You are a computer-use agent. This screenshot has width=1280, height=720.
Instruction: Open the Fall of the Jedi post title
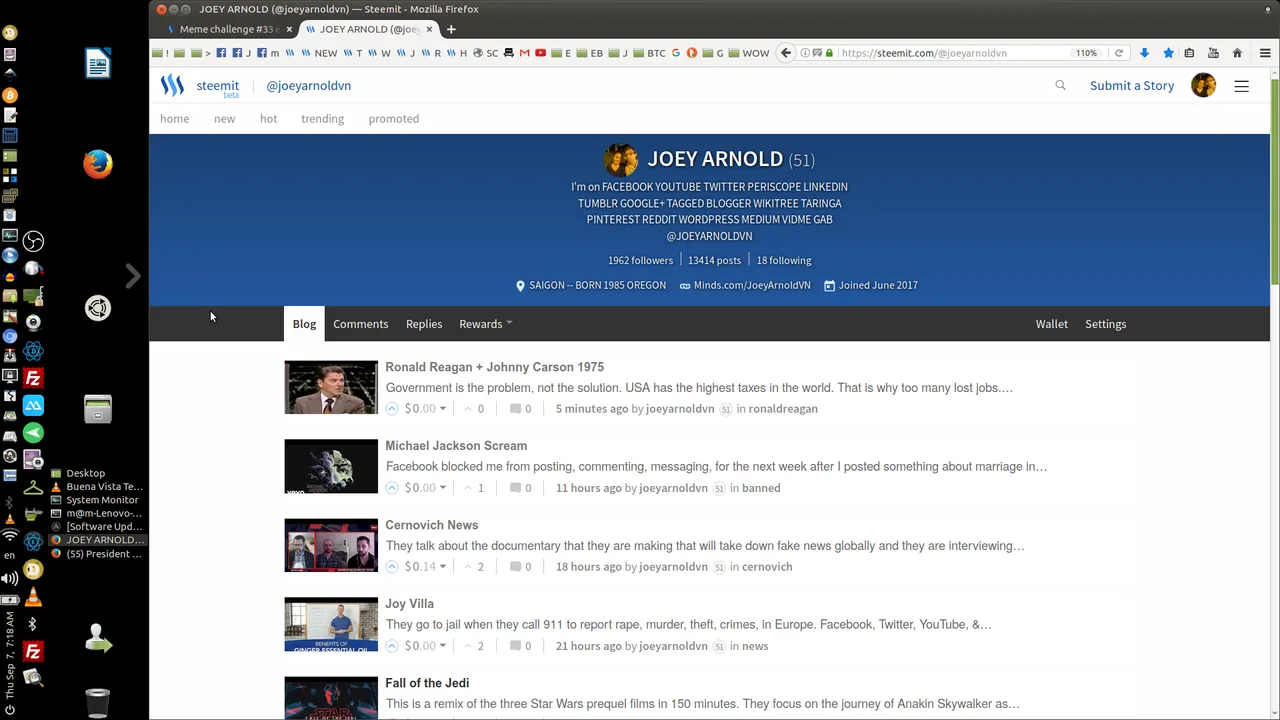click(x=427, y=683)
